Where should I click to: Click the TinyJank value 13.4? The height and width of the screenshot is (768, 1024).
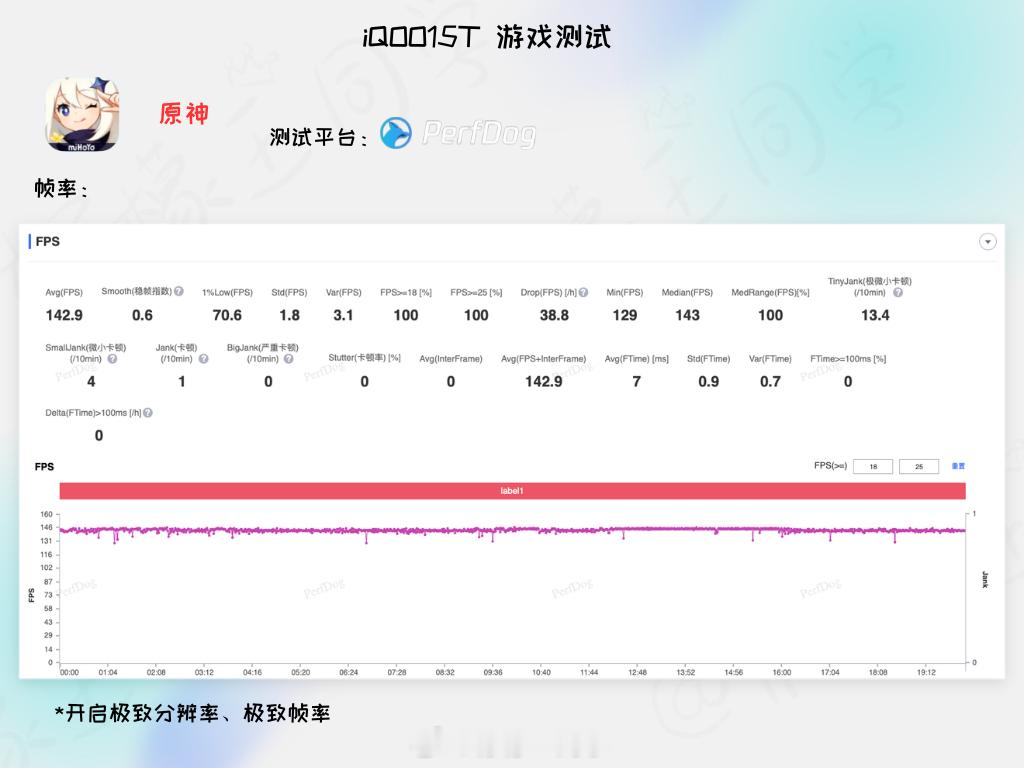875,315
